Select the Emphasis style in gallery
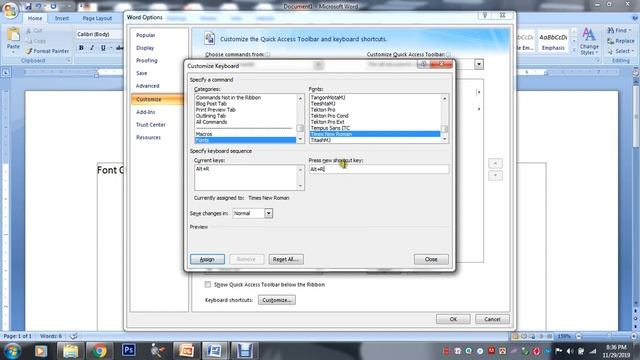The image size is (640, 360). [553, 41]
